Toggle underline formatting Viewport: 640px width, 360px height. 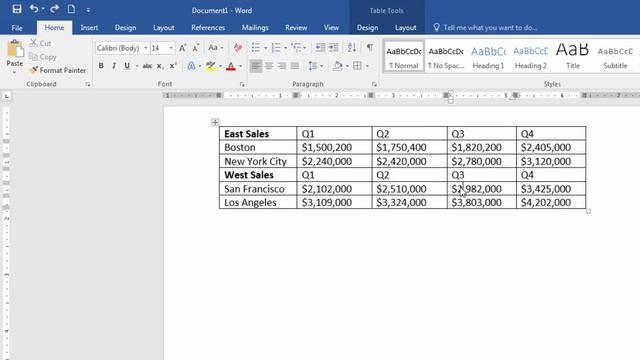coord(127,66)
